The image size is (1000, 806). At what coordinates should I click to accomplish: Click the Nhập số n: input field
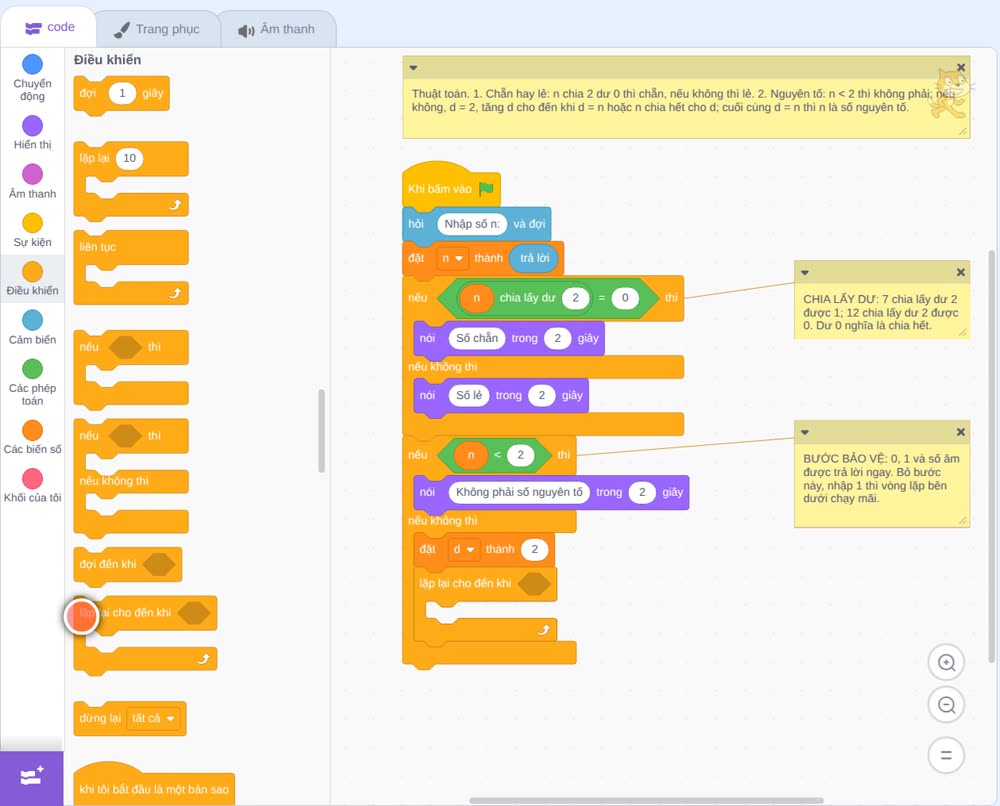(x=472, y=224)
